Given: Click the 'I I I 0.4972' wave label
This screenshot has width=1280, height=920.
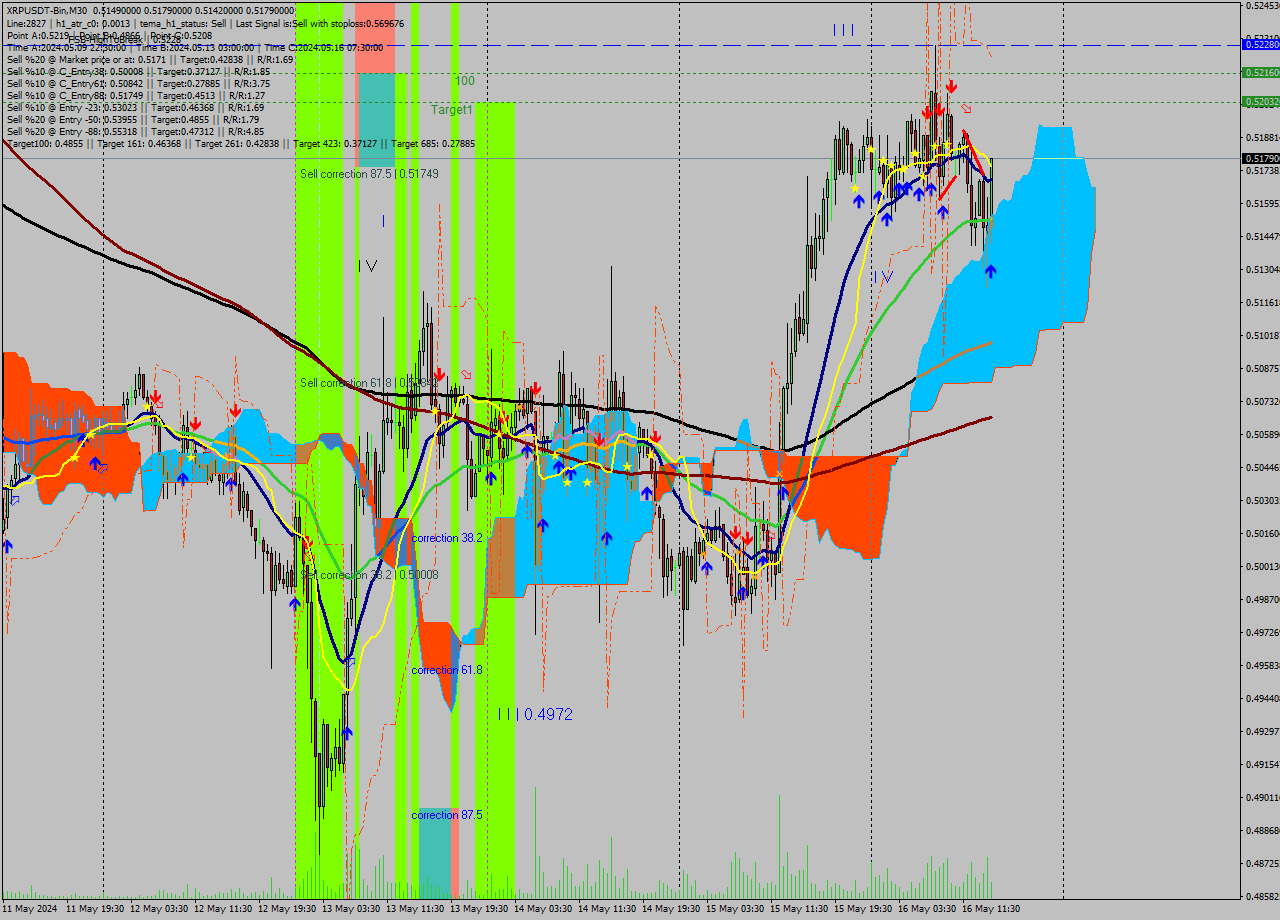Looking at the screenshot, I should pyautogui.click(x=535, y=714).
